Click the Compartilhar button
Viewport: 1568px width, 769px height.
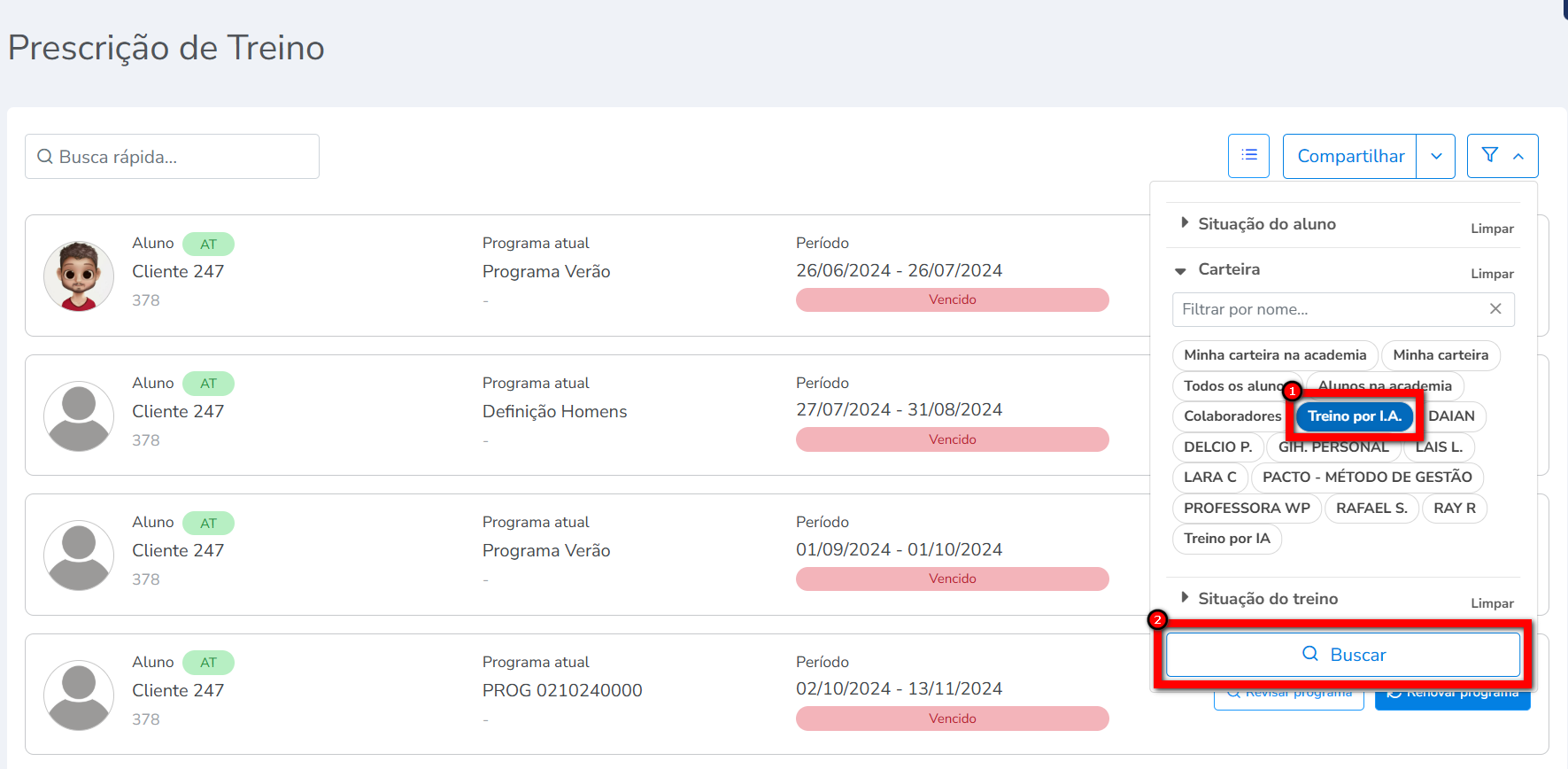point(1350,156)
